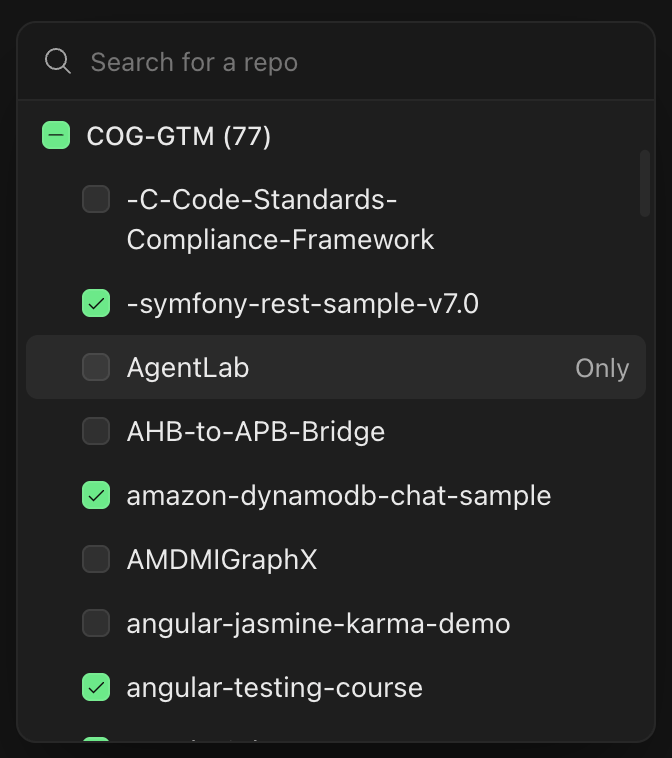Select the COG-GTM (77) group label

179,136
